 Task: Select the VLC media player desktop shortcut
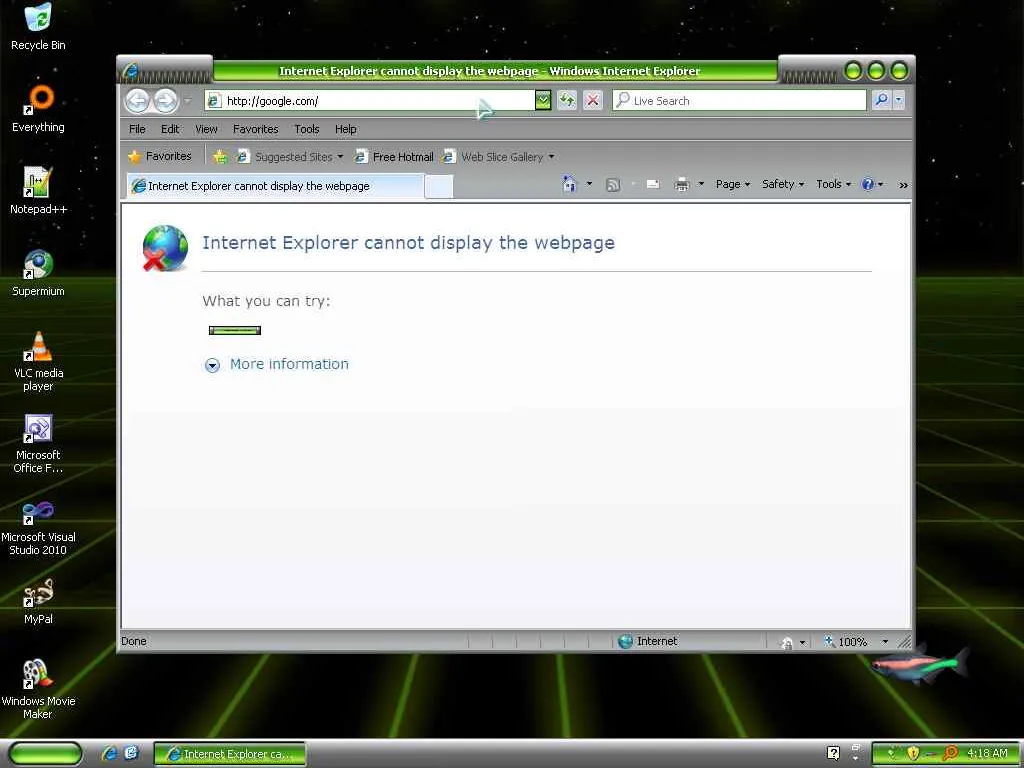point(38,361)
